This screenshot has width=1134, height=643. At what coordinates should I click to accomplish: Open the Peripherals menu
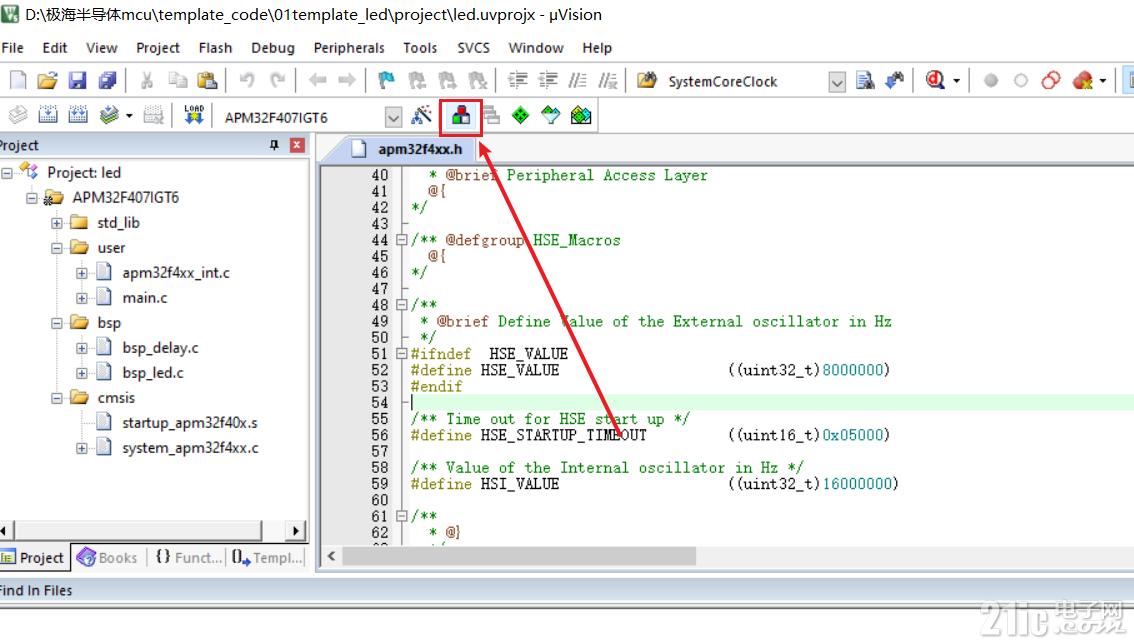pos(349,48)
